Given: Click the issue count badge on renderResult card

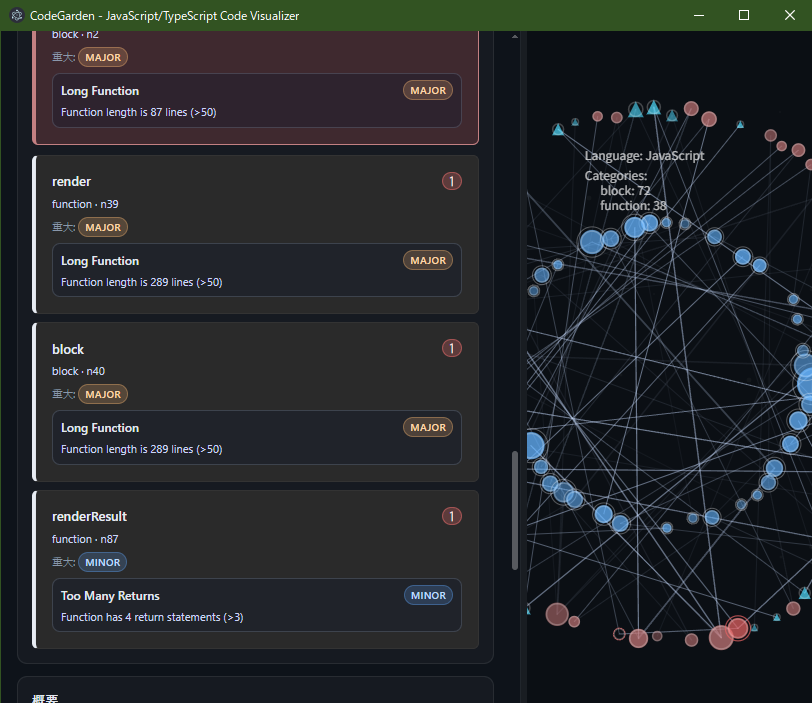Looking at the screenshot, I should coord(451,516).
